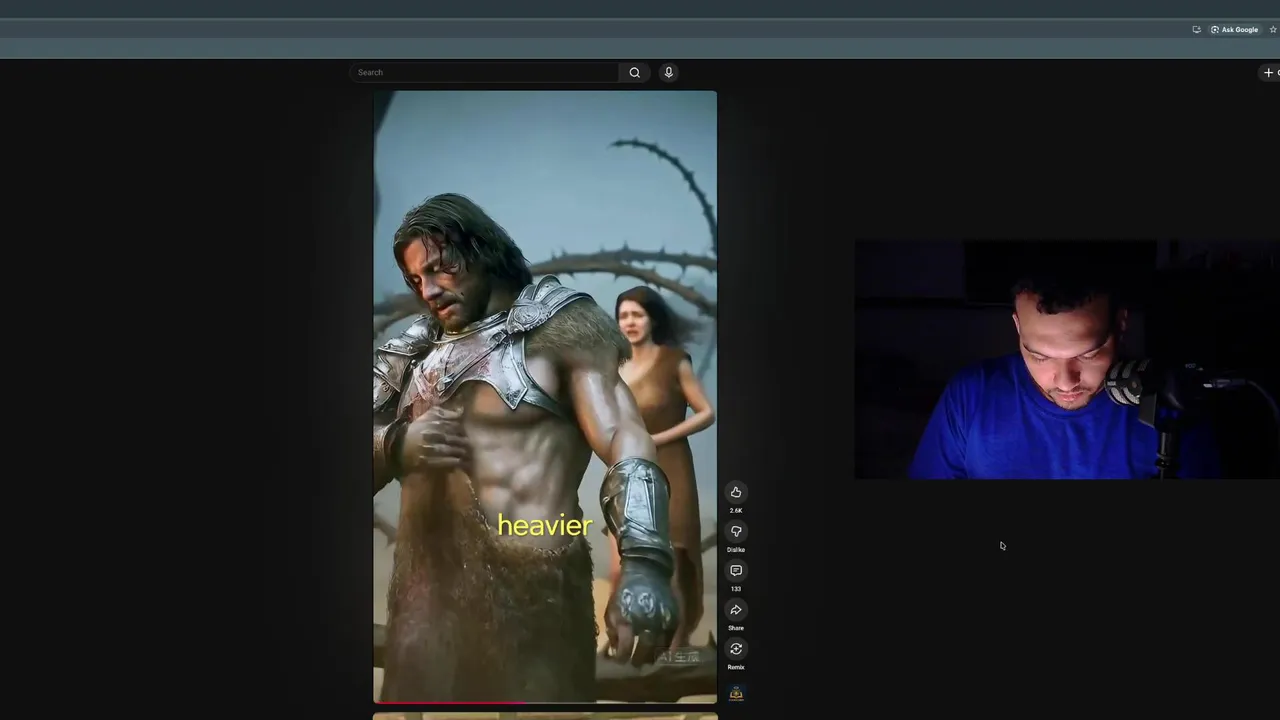Click the Create plus button
Image resolution: width=1280 pixels, height=720 pixels.
tap(1270, 72)
